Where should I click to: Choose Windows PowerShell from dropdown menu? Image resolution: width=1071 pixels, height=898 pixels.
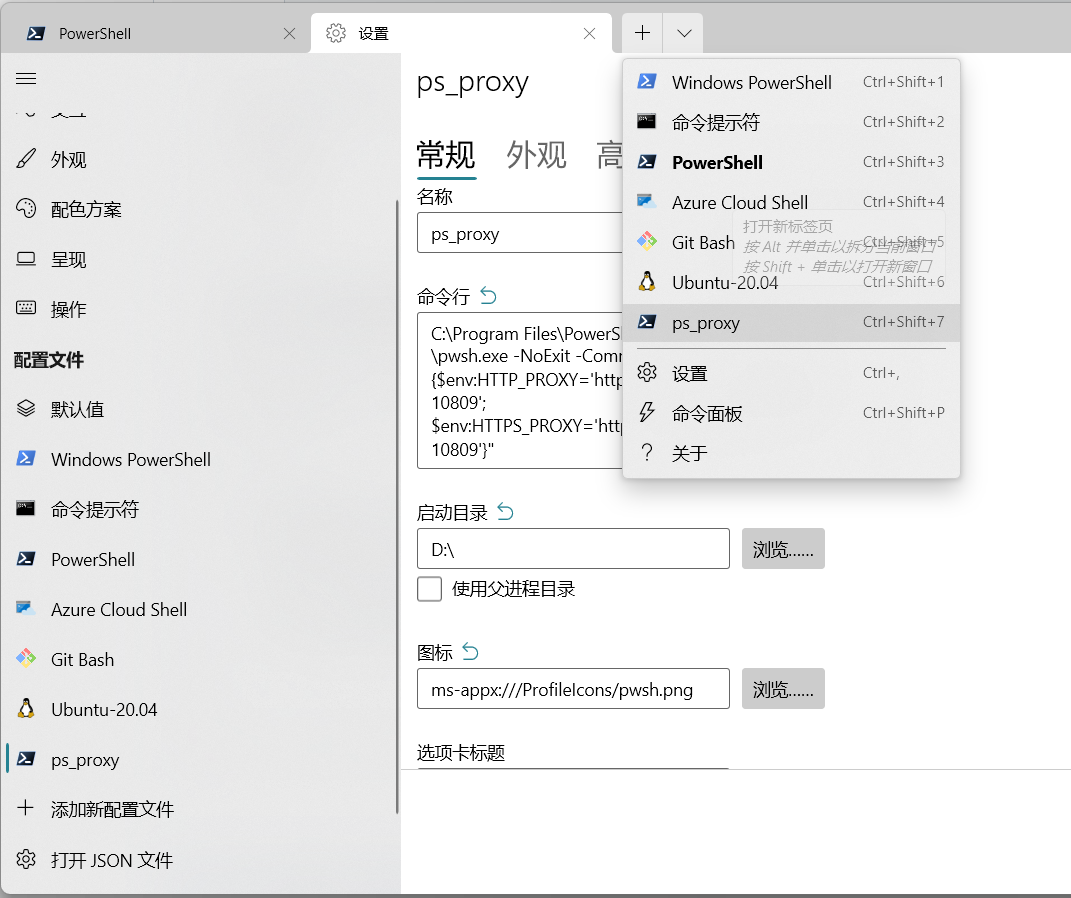pos(791,82)
